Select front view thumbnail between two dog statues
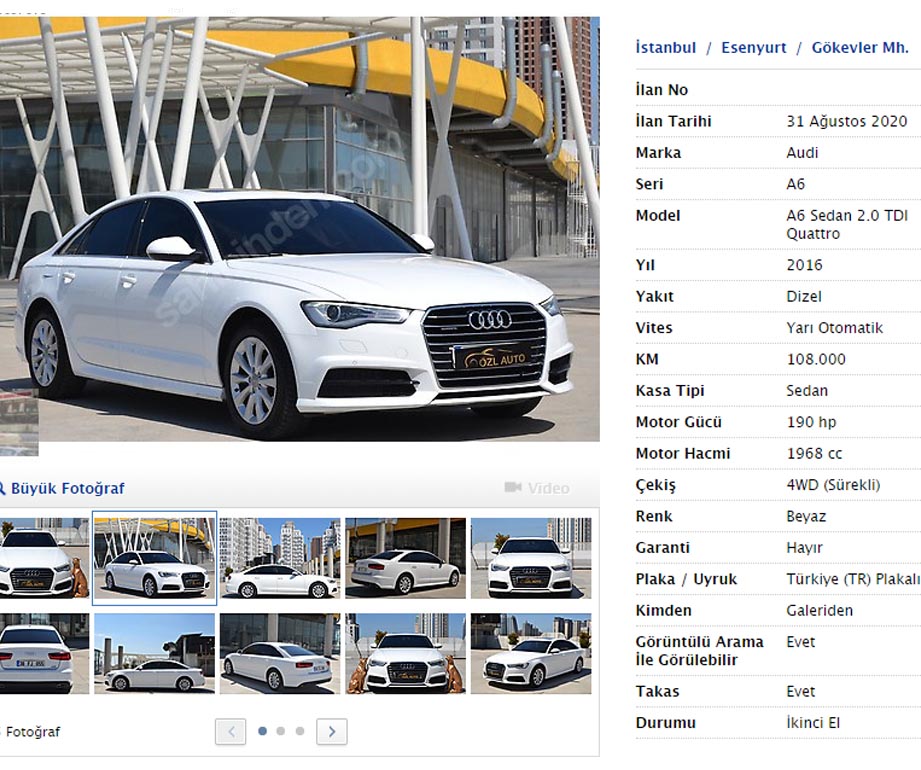The image size is (921, 770). [405, 653]
